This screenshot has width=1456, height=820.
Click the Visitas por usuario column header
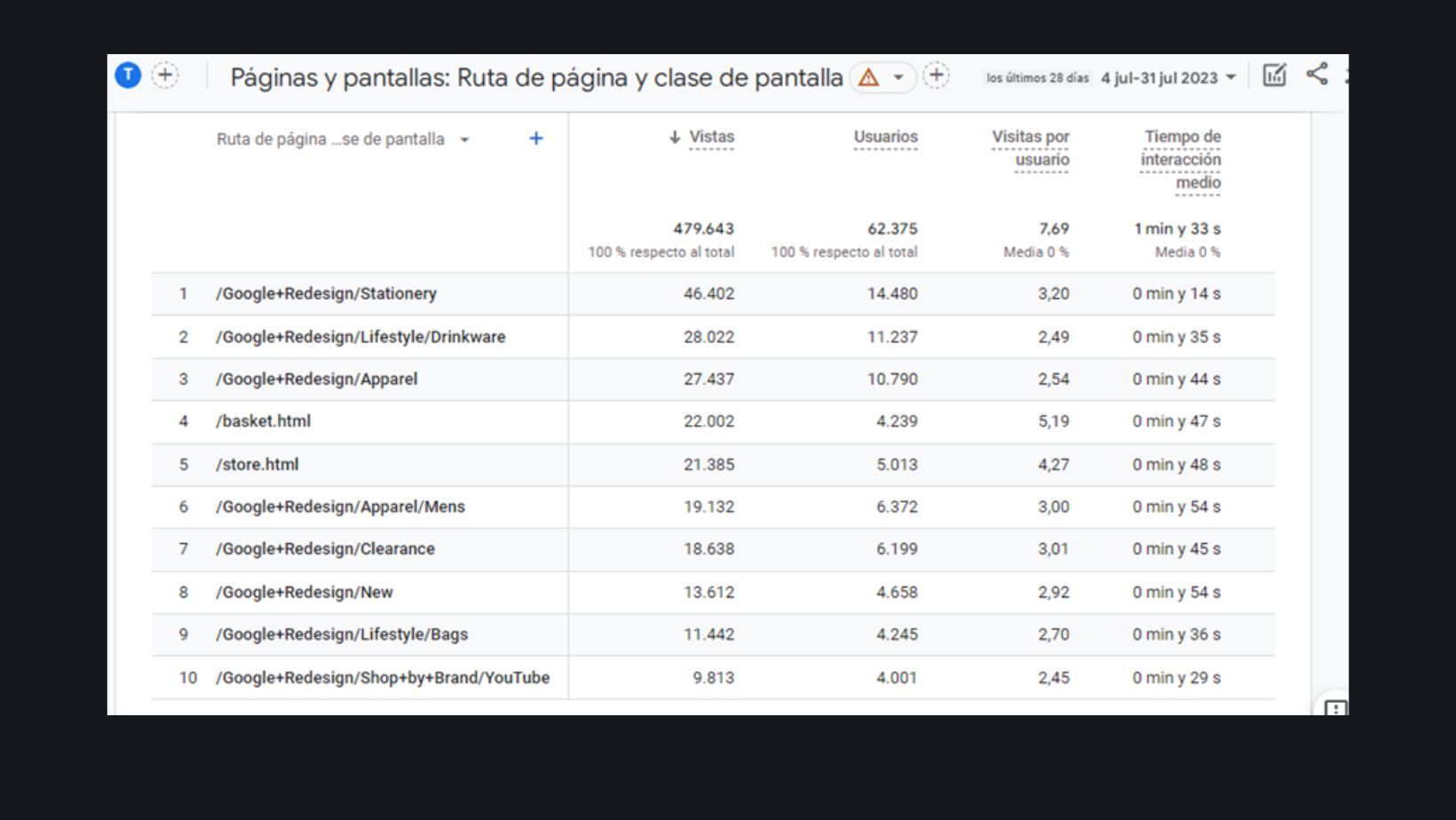(1030, 148)
